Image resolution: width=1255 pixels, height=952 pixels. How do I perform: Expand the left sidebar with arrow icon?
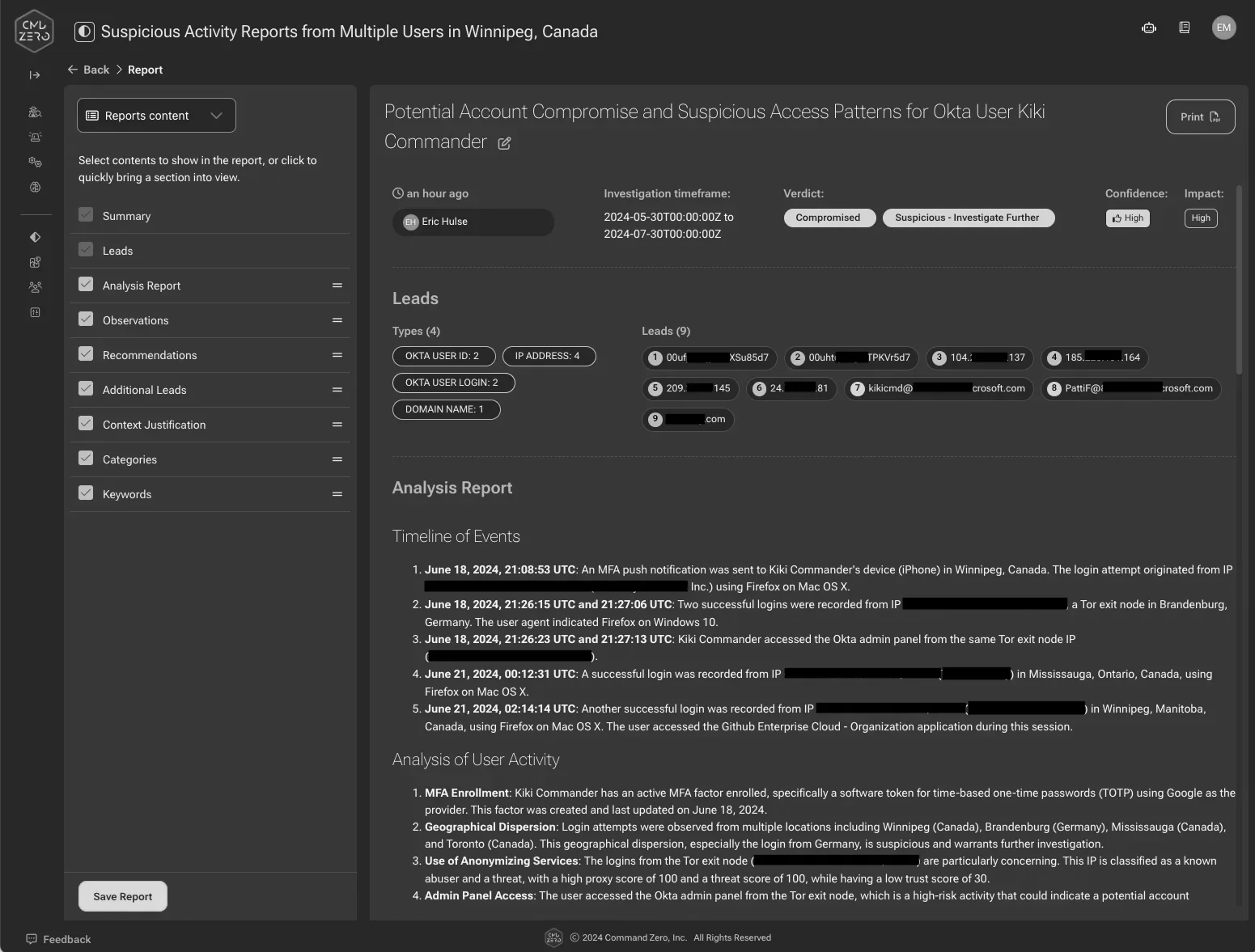tap(35, 75)
